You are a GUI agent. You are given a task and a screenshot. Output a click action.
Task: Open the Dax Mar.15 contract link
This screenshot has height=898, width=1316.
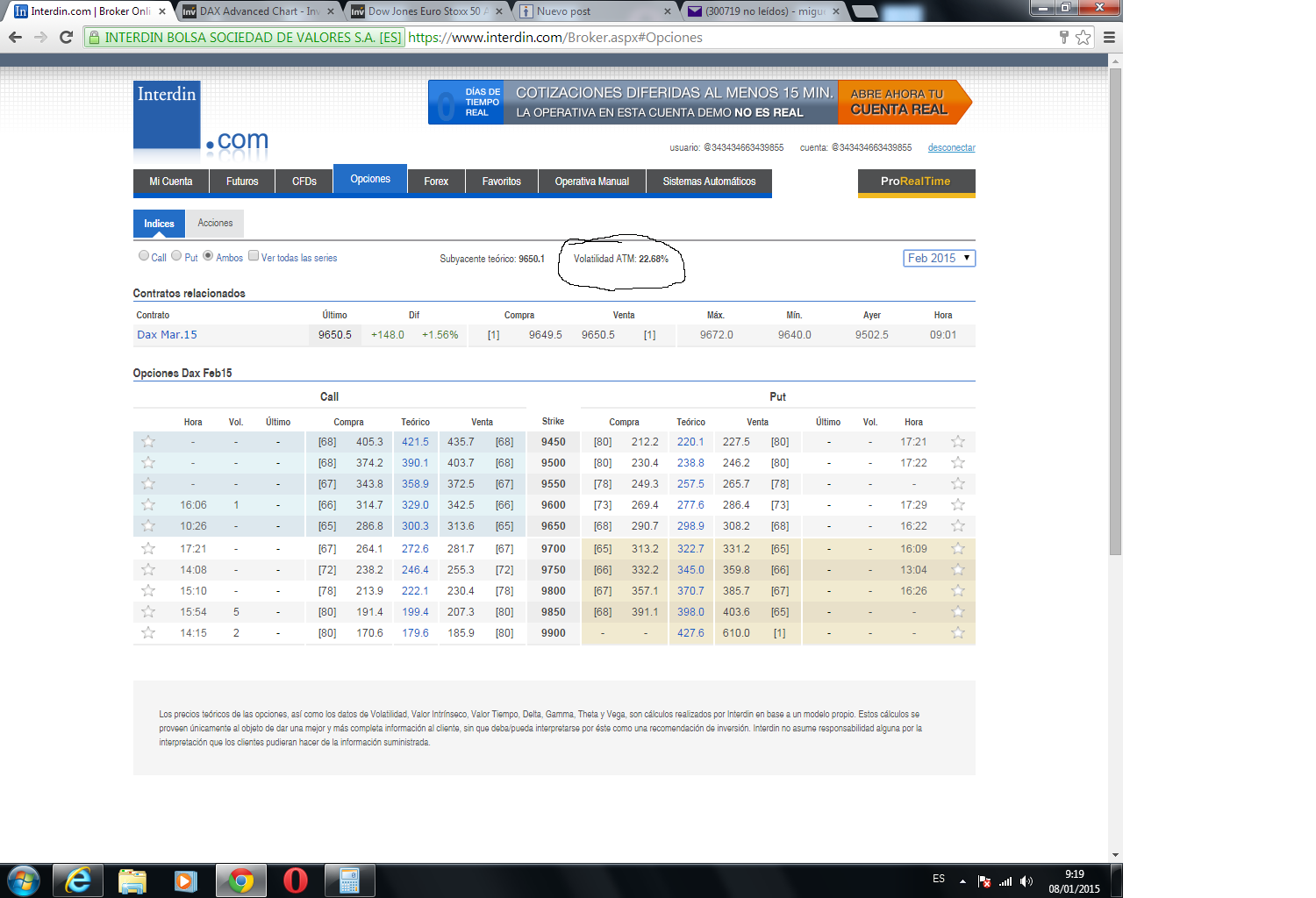167,335
